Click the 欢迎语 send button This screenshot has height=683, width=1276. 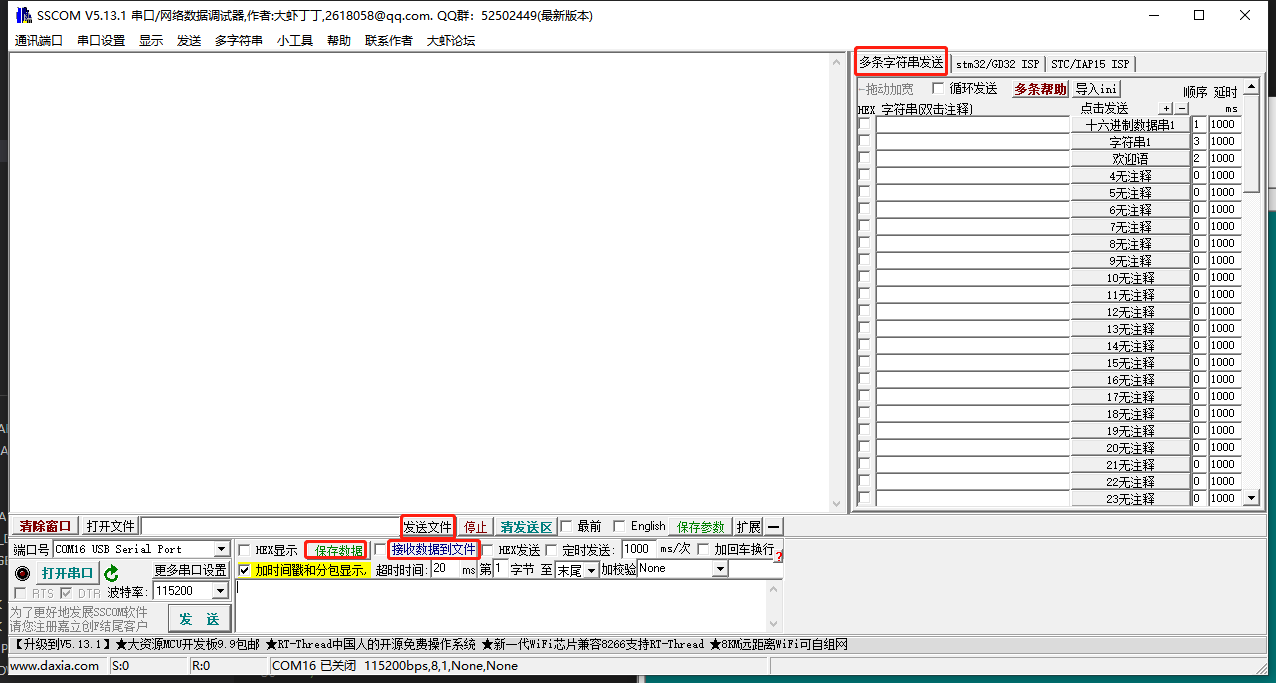click(x=1130, y=159)
